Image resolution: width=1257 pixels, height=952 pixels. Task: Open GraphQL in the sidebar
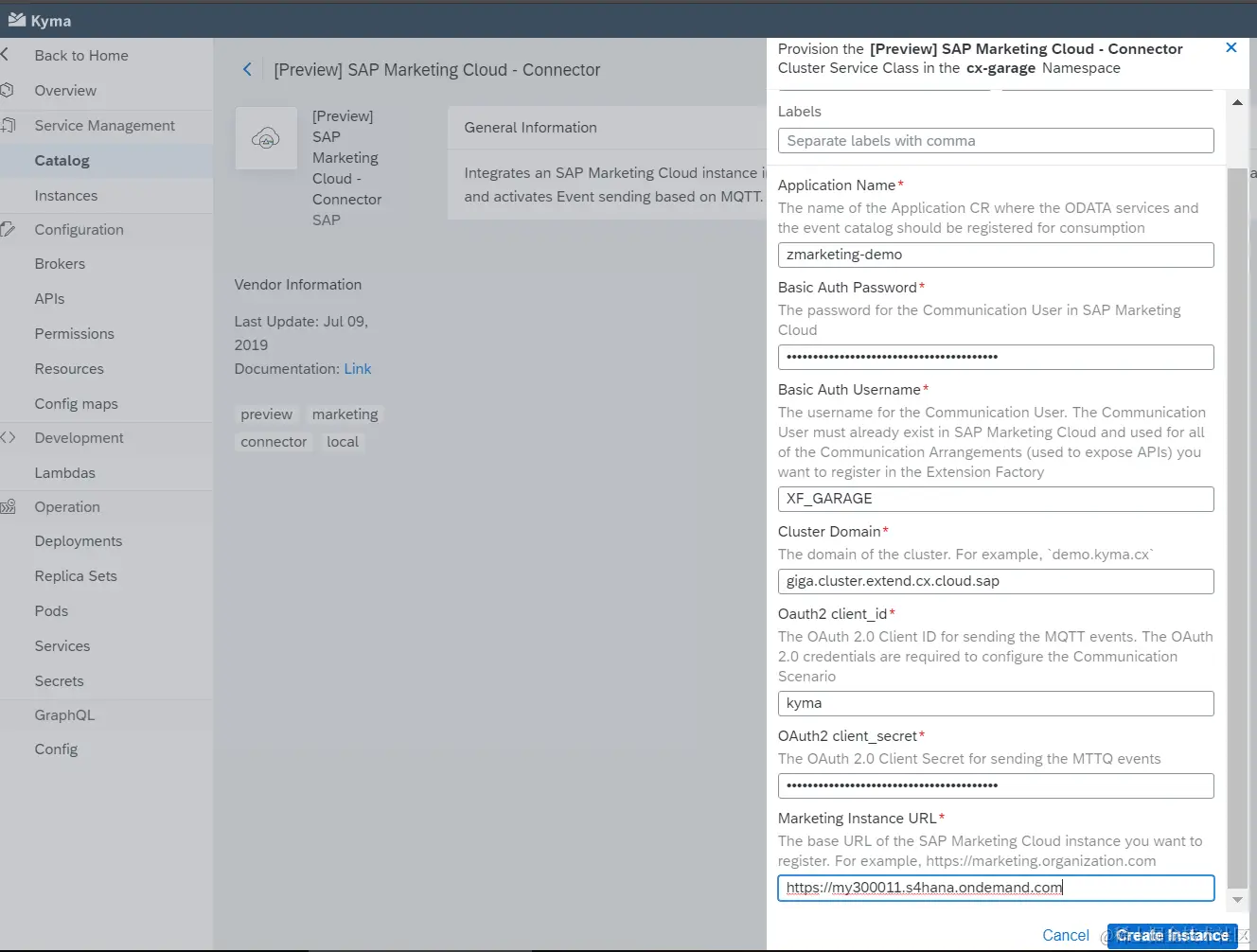(64, 714)
